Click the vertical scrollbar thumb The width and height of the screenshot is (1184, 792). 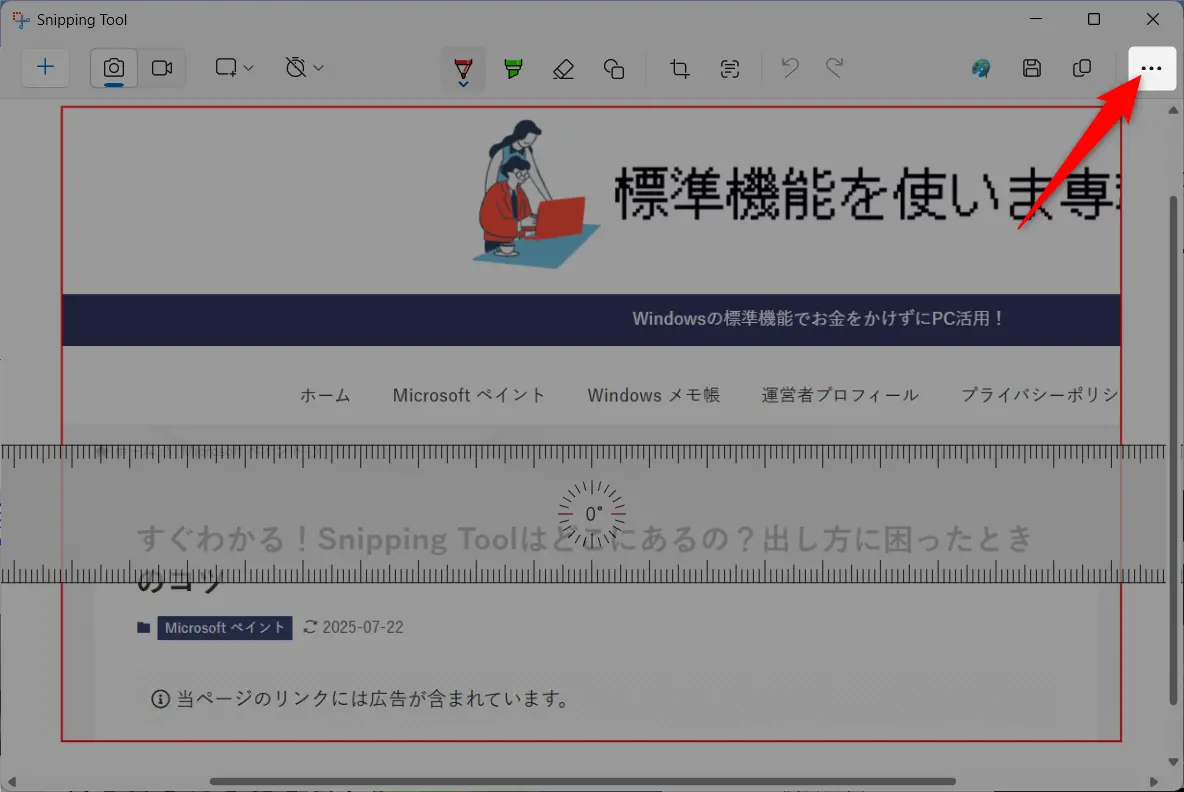coord(1173,450)
